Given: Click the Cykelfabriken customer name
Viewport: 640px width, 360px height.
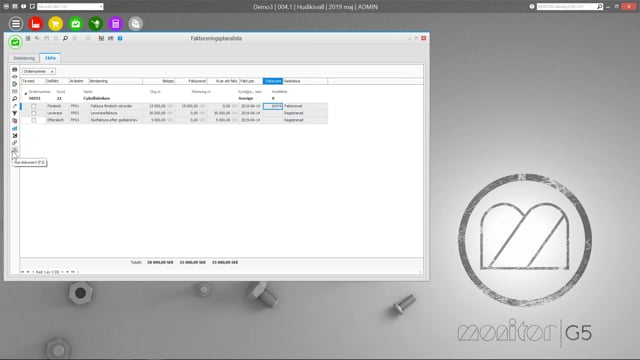Looking at the screenshot, I should pyautogui.click(x=97, y=98).
